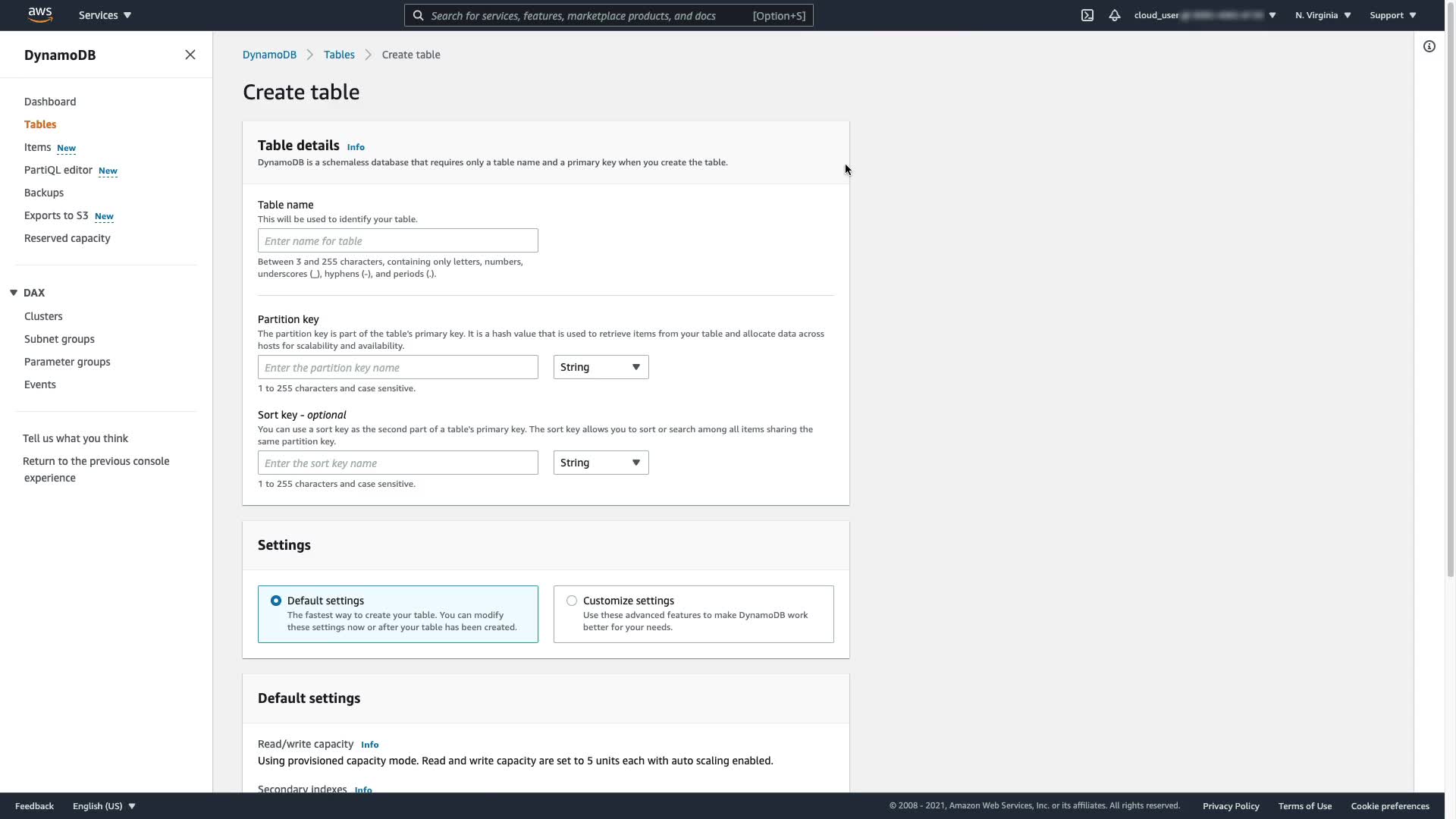Open partition key type String dropdown
This screenshot has width=1456, height=819.
(601, 367)
